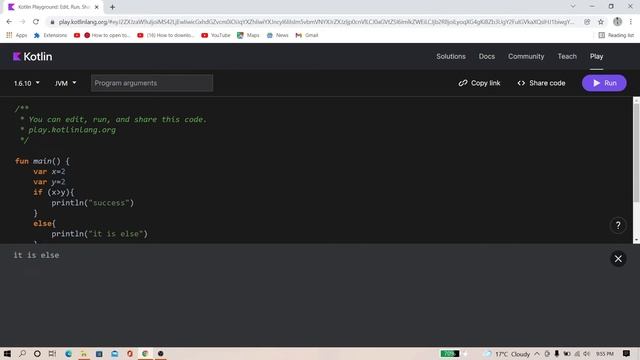
Task: Open the News bookmark
Action: tap(278, 36)
